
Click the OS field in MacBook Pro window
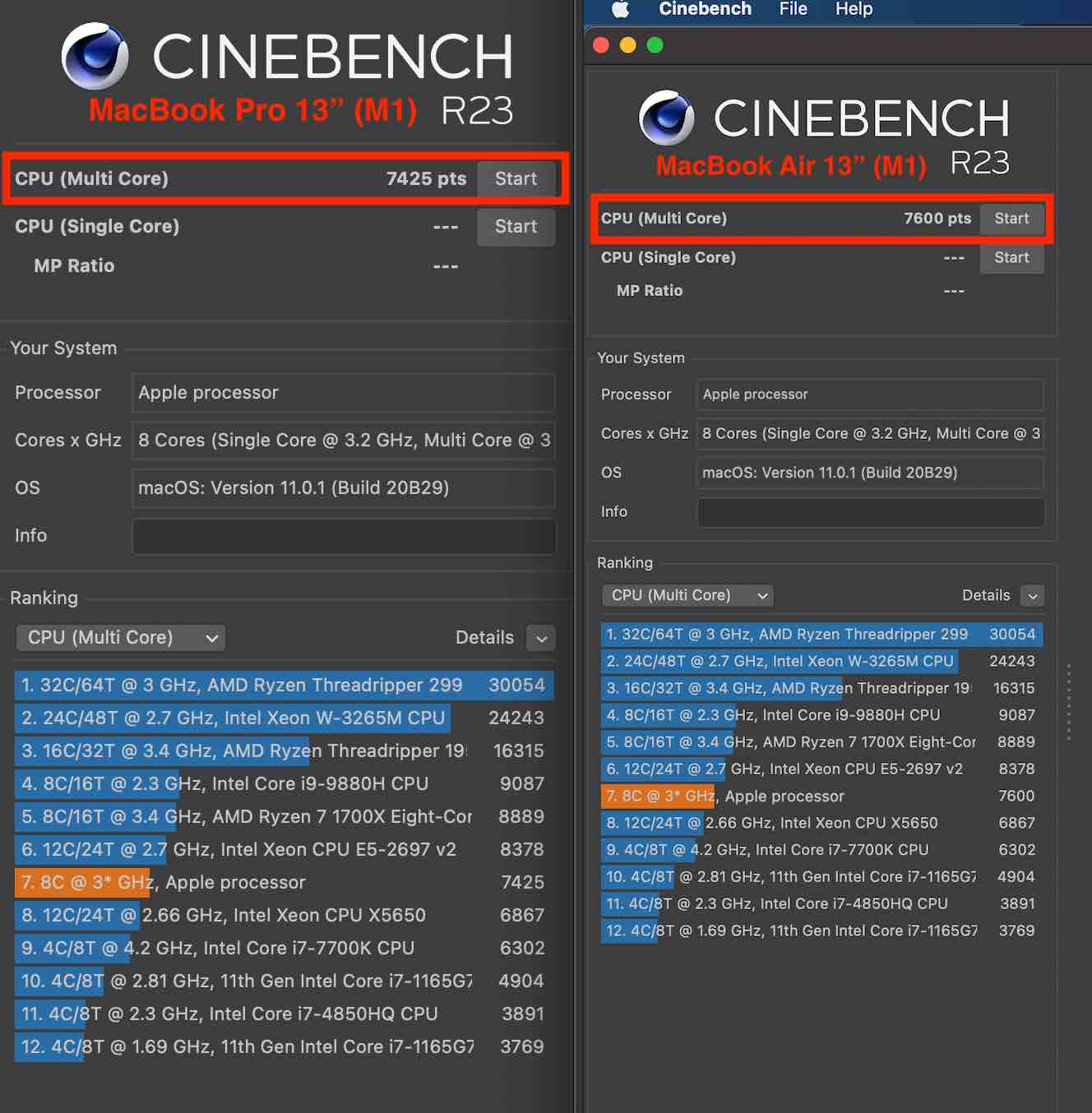tap(344, 488)
